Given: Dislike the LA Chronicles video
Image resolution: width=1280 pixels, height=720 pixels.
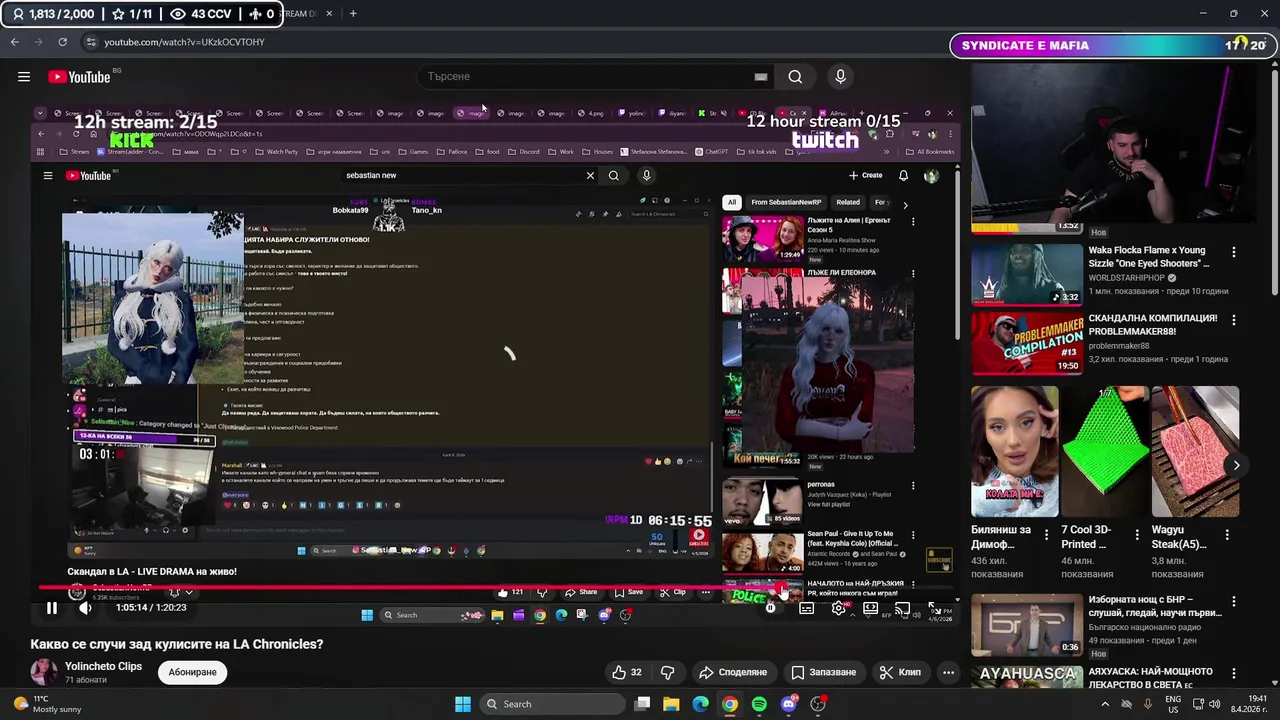Looking at the screenshot, I should [667, 672].
